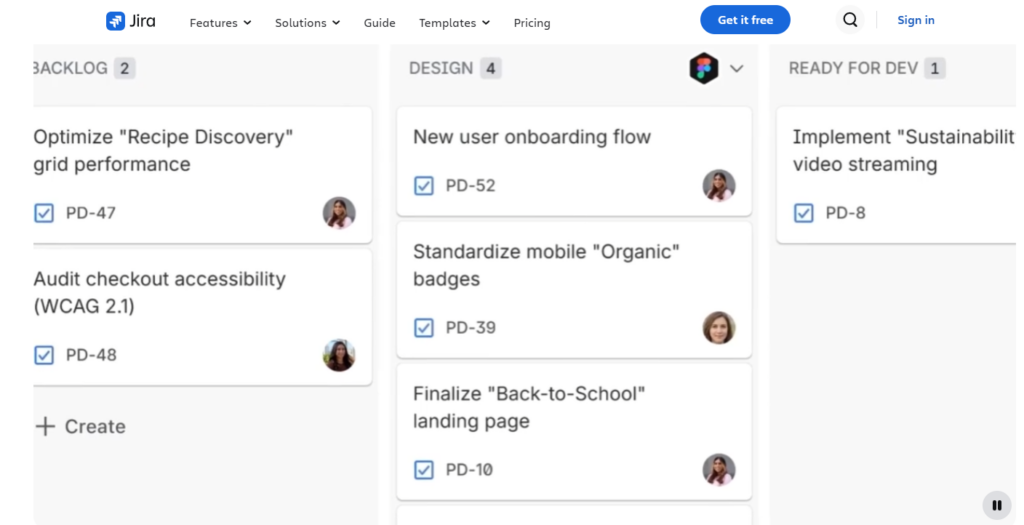Screen dimensions: 1024x525
Task: Open card Implement Sustainability video streaming
Action: pyautogui.click(x=896, y=175)
